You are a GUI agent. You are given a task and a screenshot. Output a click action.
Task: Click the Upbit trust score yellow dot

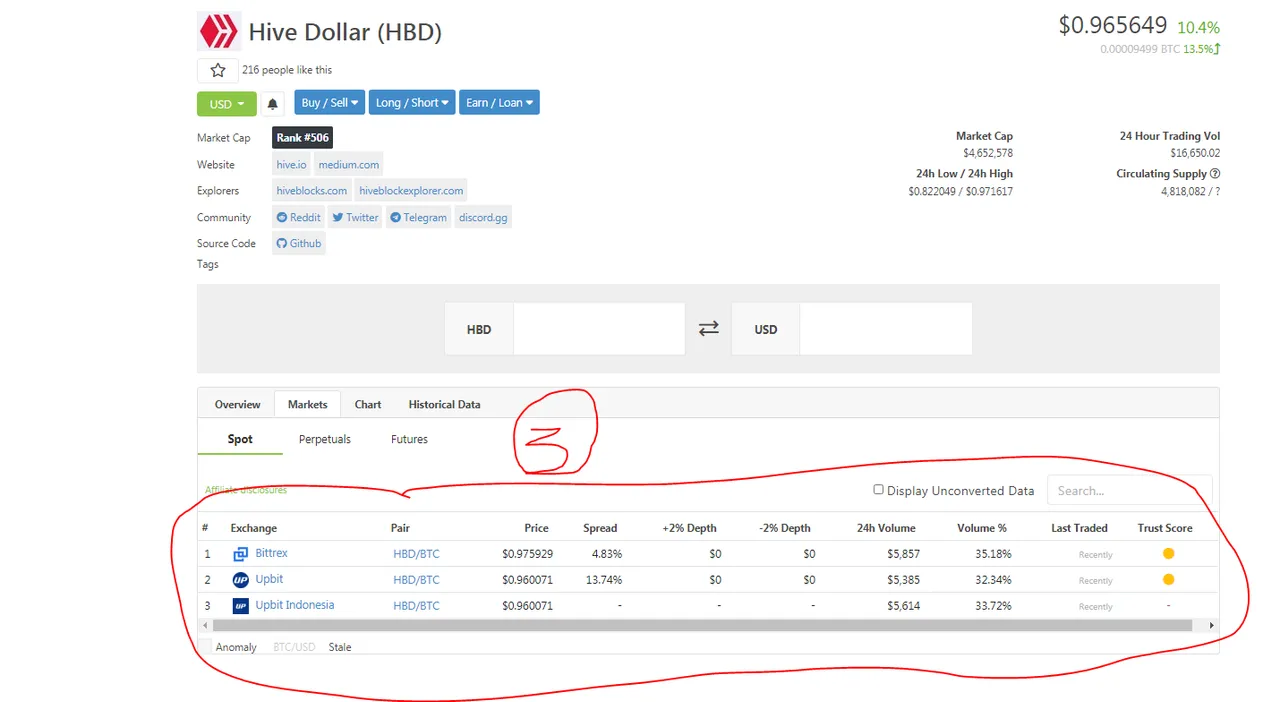tap(1168, 580)
